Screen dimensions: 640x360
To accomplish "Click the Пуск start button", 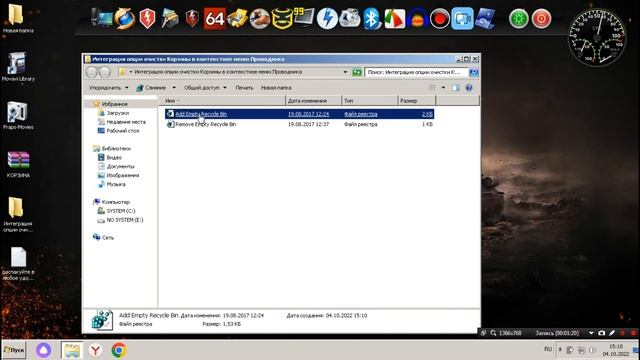I will coord(14,350).
